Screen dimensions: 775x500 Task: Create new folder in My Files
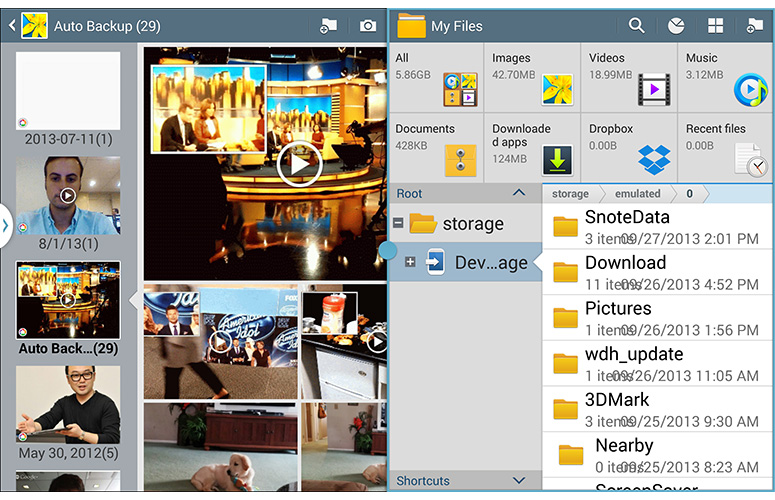pos(754,26)
